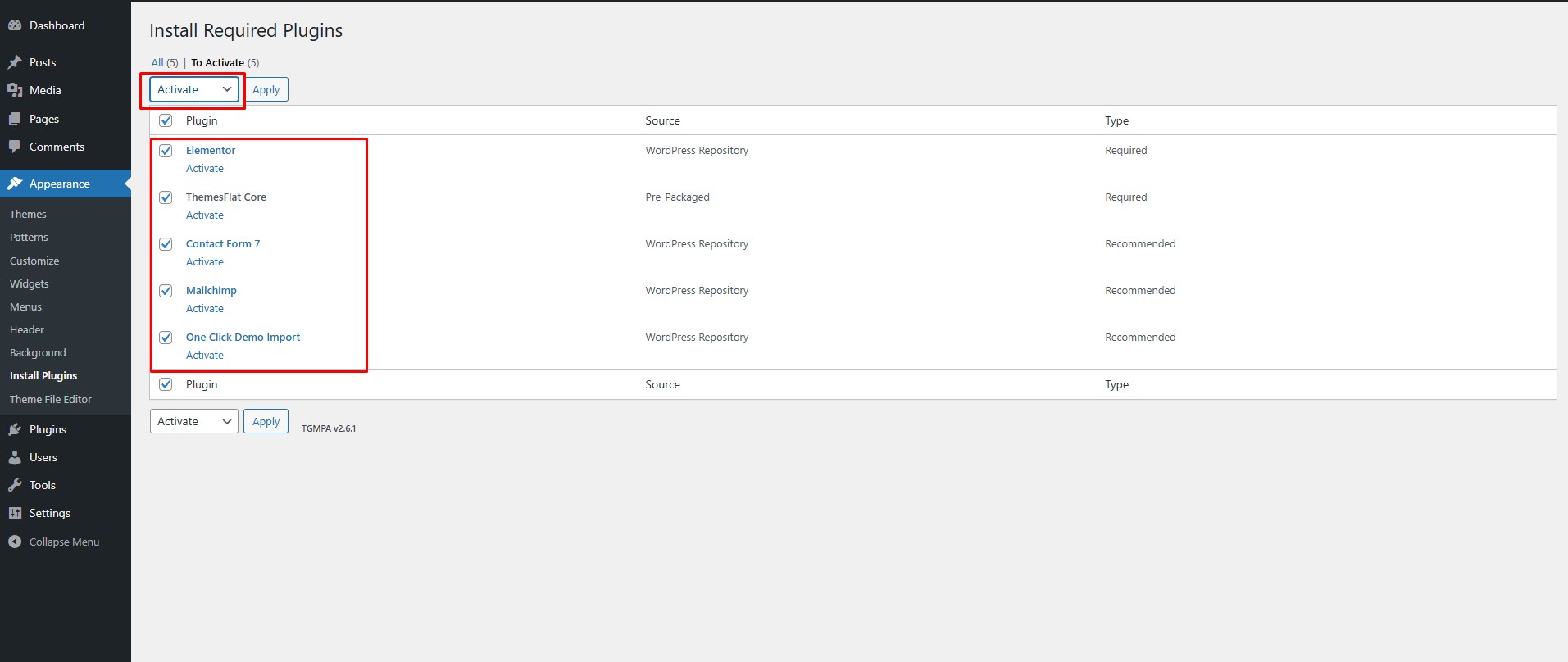Click the Source column header at top
Image resolution: width=1568 pixels, height=662 pixels.
(662, 120)
